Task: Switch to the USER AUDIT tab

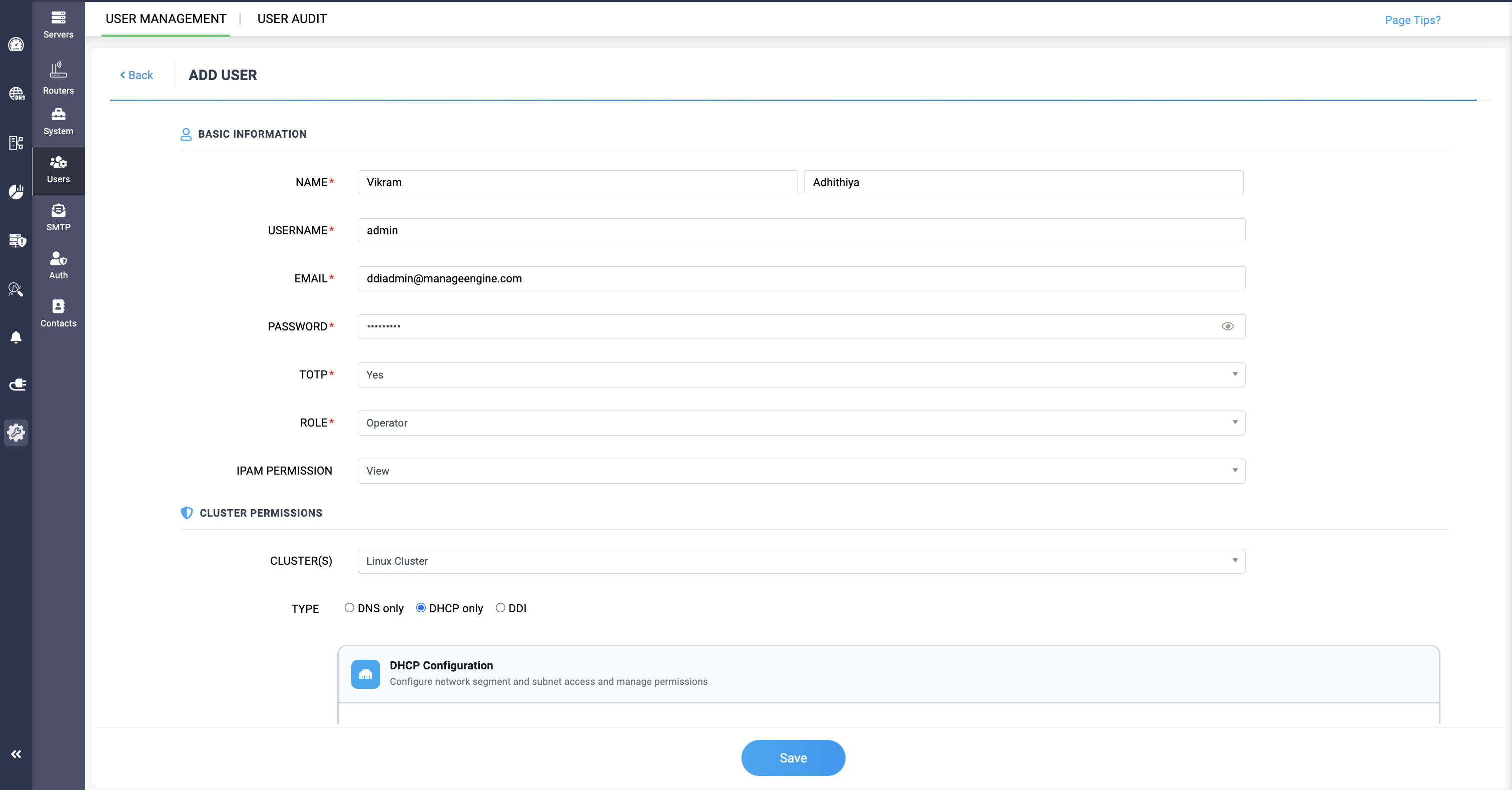Action: point(292,19)
